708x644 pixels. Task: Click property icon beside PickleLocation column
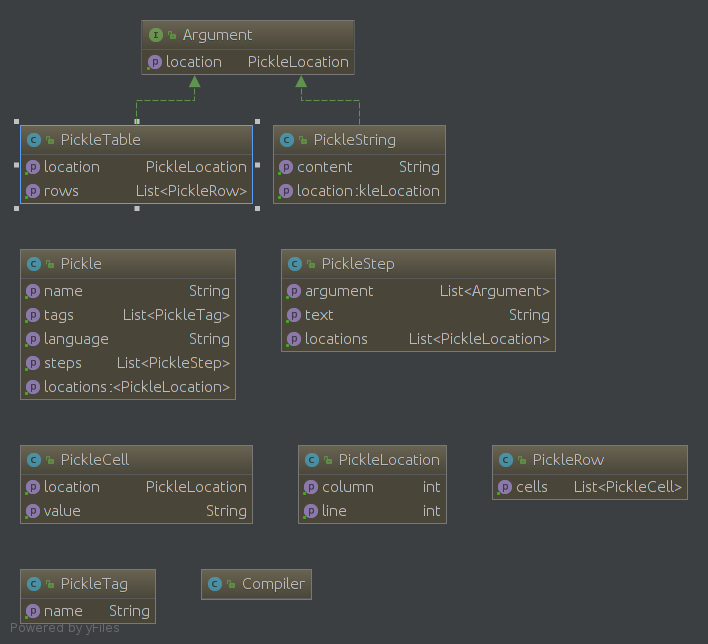click(311, 487)
